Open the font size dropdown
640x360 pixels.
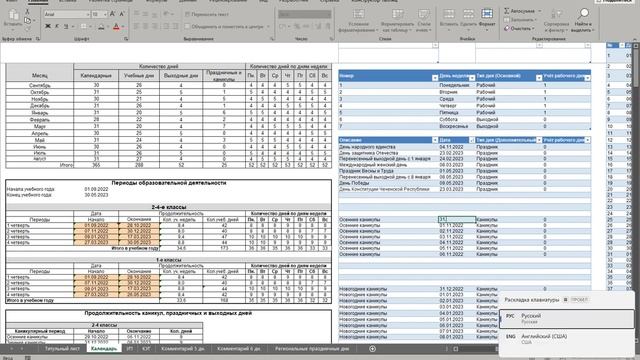105,14
